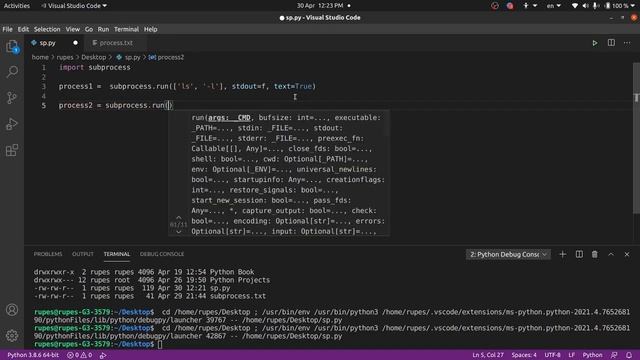Click breadcrumb segment Desktop
The height and width of the screenshot is (360, 640).
click(93, 58)
